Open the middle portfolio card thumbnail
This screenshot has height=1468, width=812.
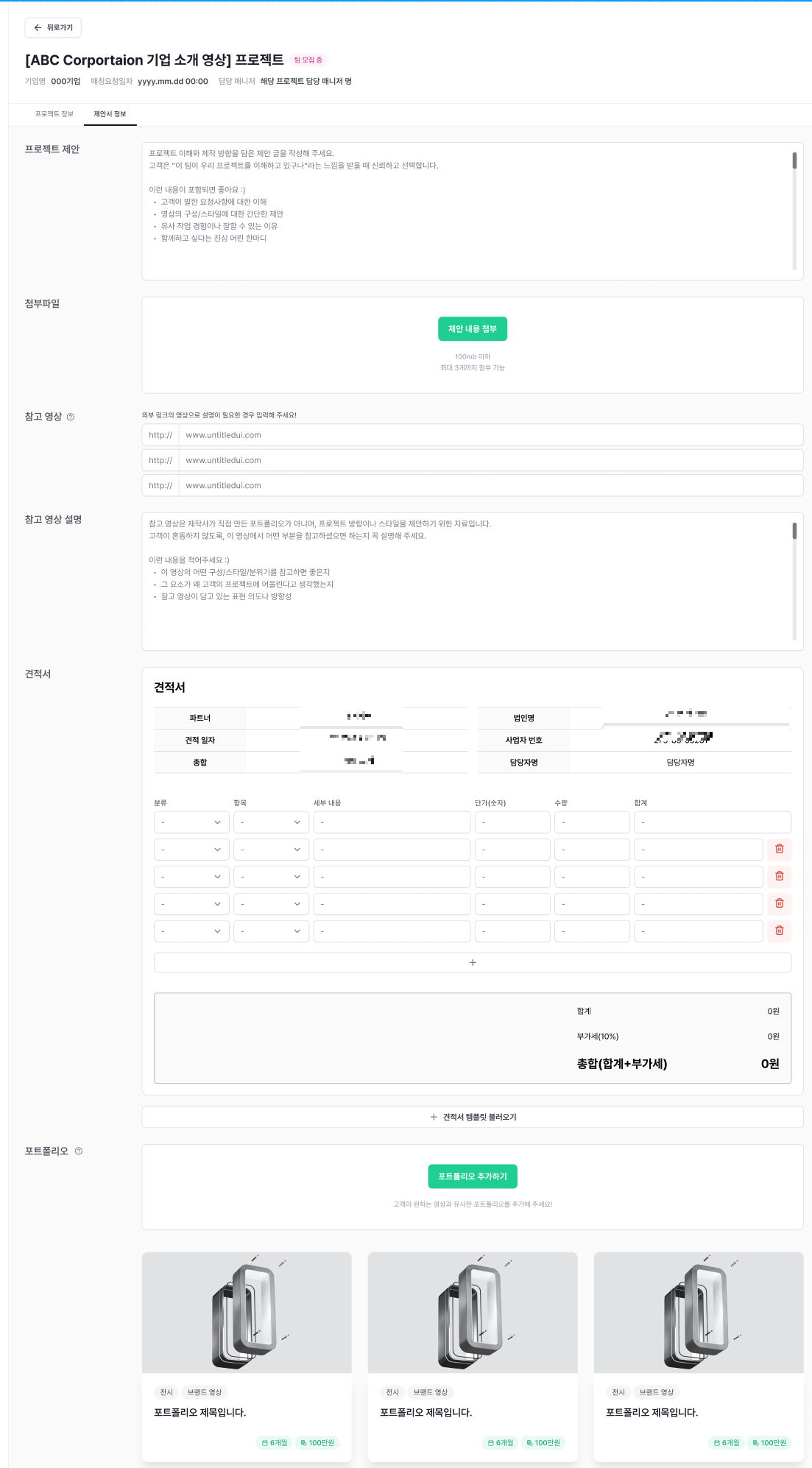(473, 1313)
